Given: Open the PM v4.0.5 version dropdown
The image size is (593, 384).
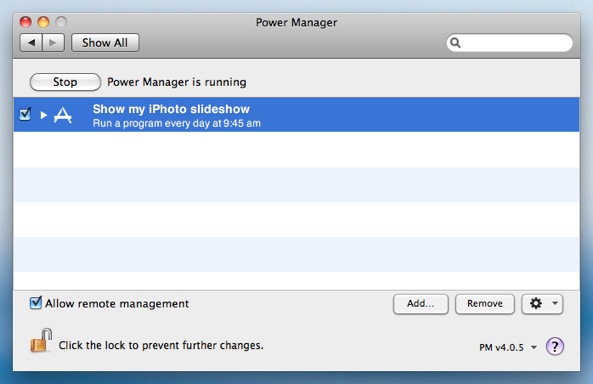Looking at the screenshot, I should (x=508, y=347).
